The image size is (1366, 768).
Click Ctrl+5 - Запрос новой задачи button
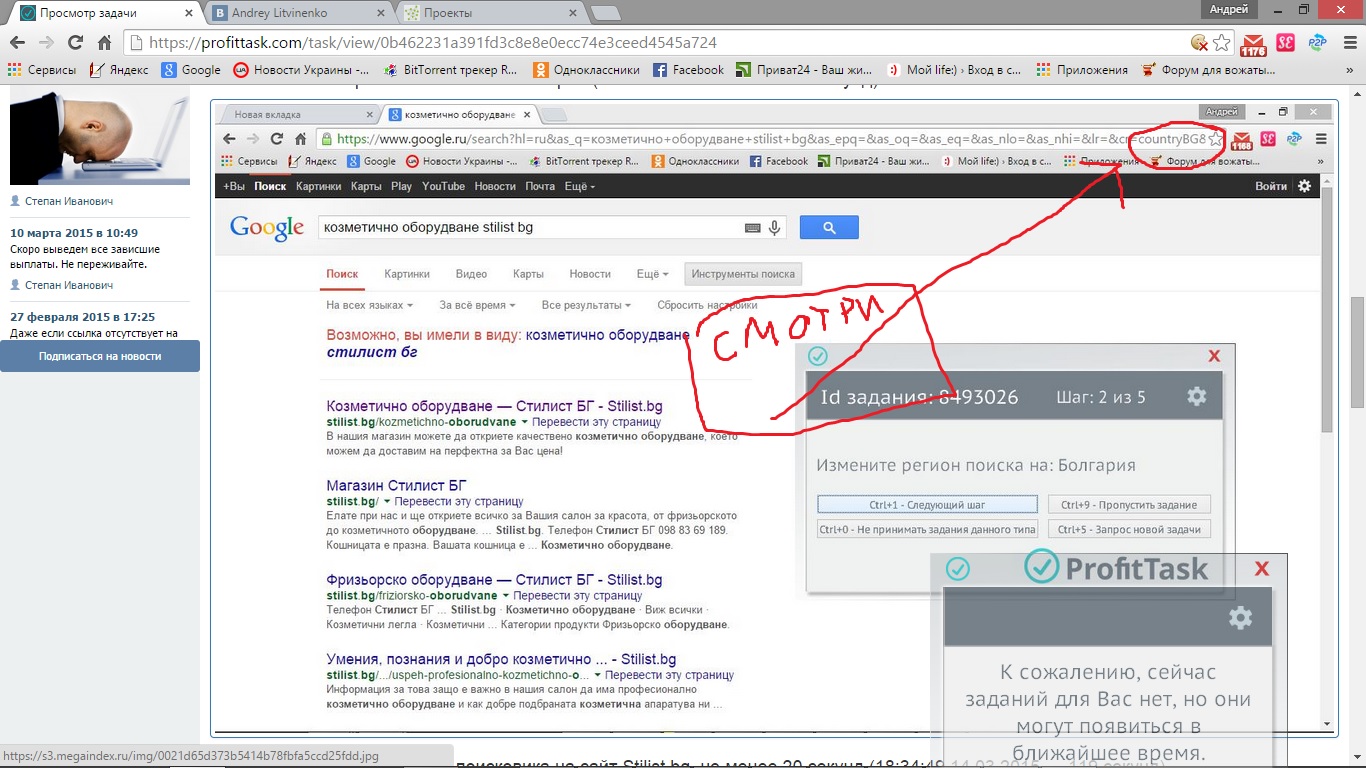[1130, 529]
